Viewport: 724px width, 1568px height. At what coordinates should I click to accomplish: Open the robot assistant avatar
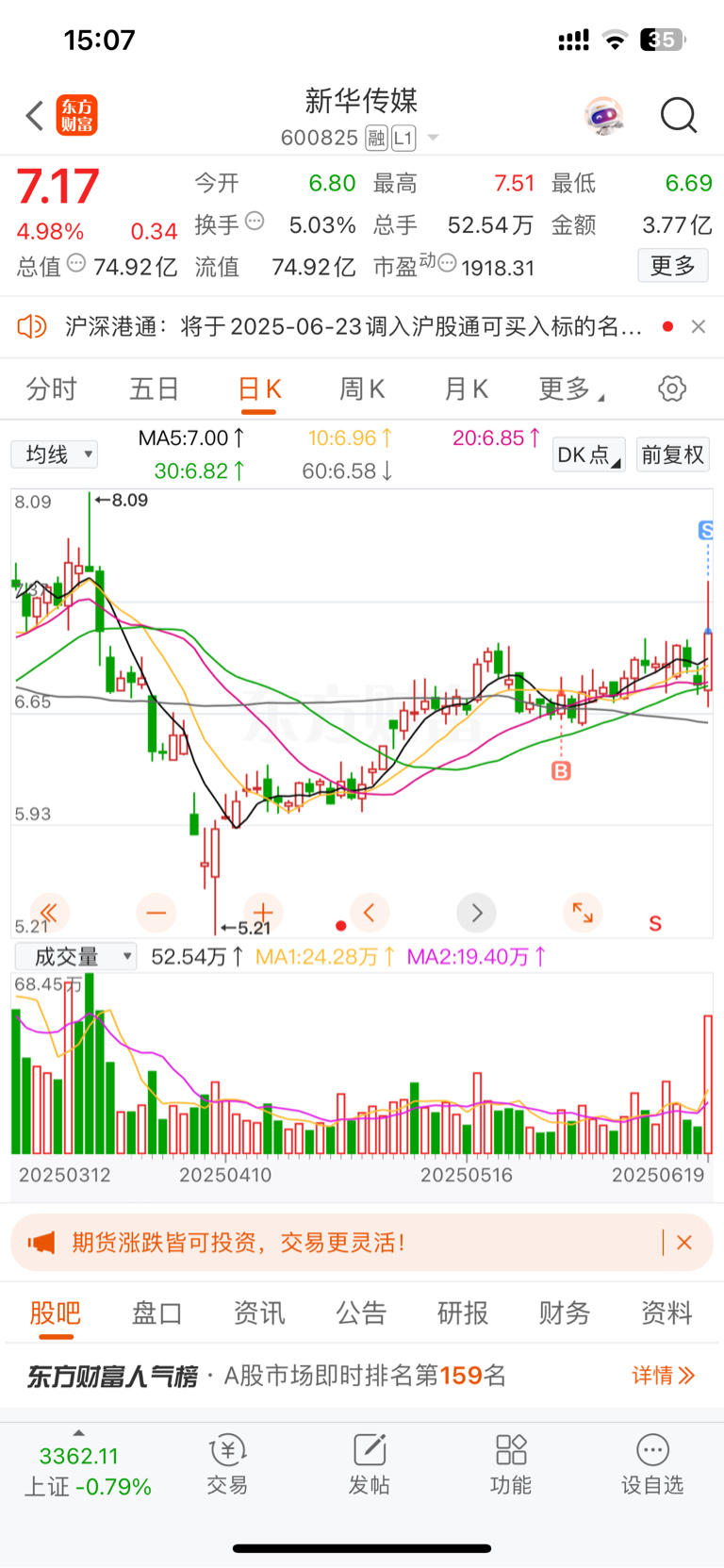click(603, 116)
